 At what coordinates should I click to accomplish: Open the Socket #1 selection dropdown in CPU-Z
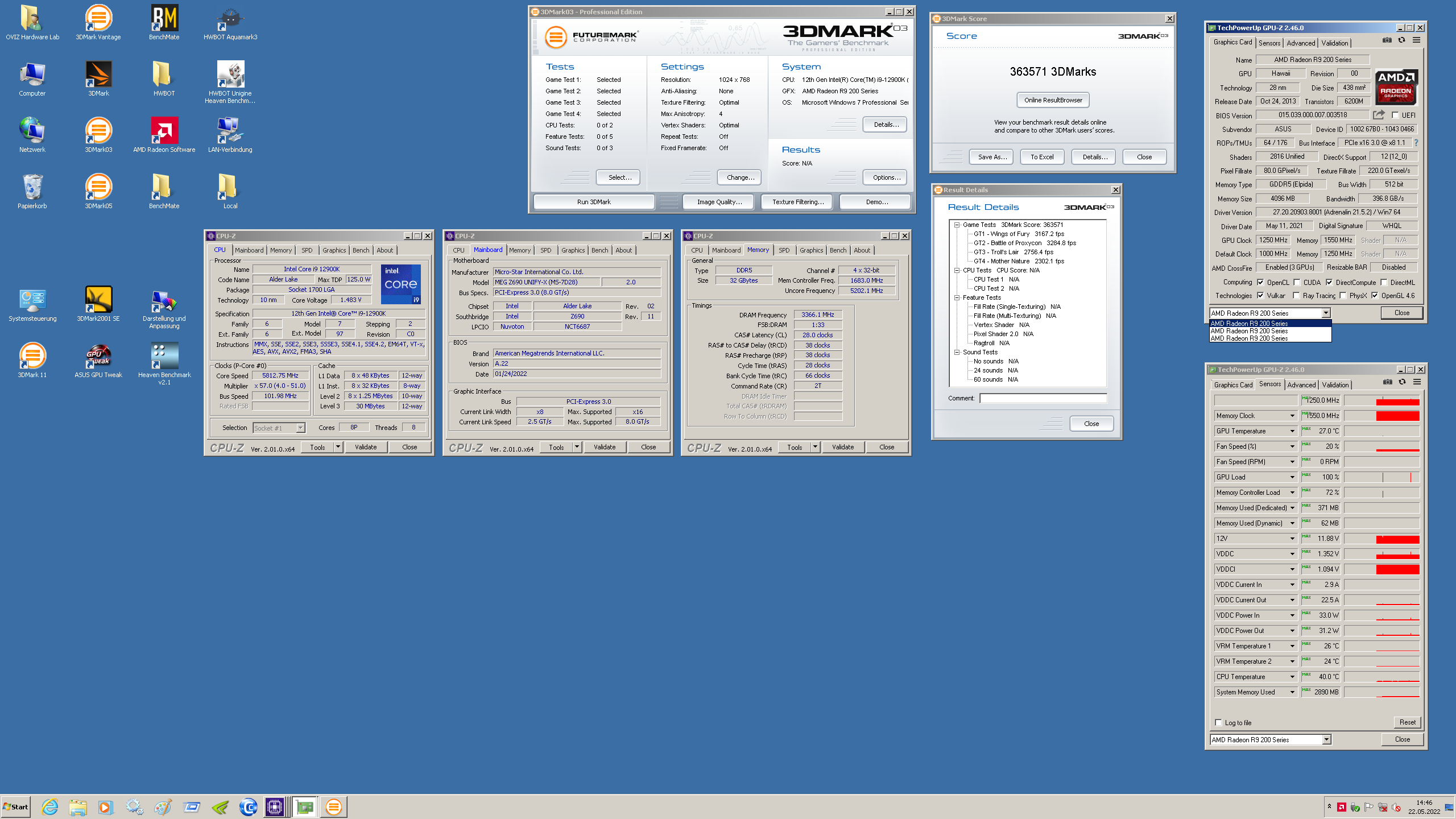301,428
